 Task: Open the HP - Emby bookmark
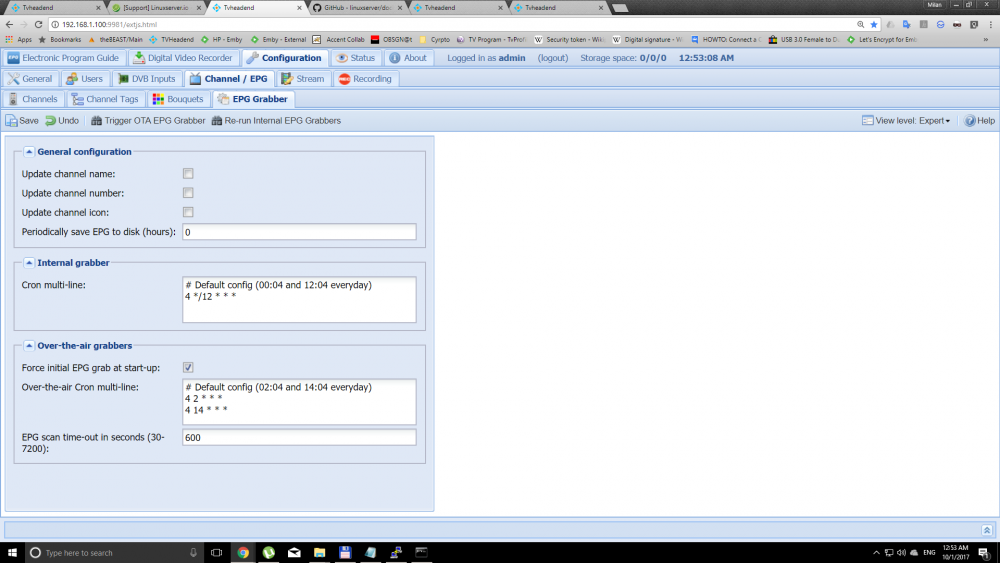(x=221, y=40)
